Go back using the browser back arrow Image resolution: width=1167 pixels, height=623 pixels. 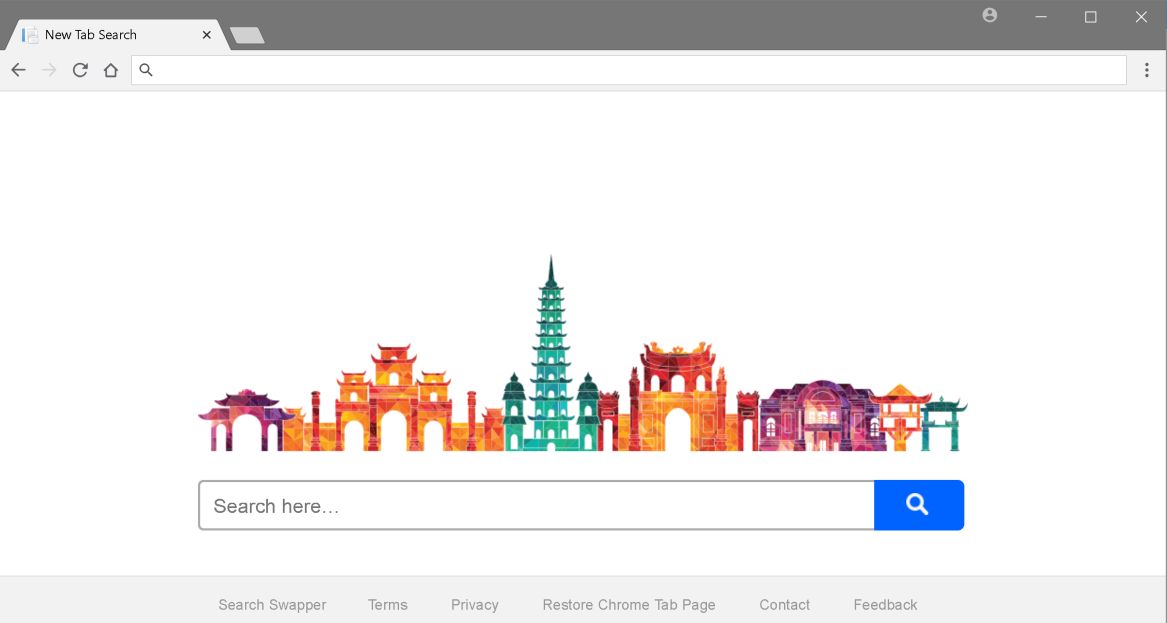19,70
